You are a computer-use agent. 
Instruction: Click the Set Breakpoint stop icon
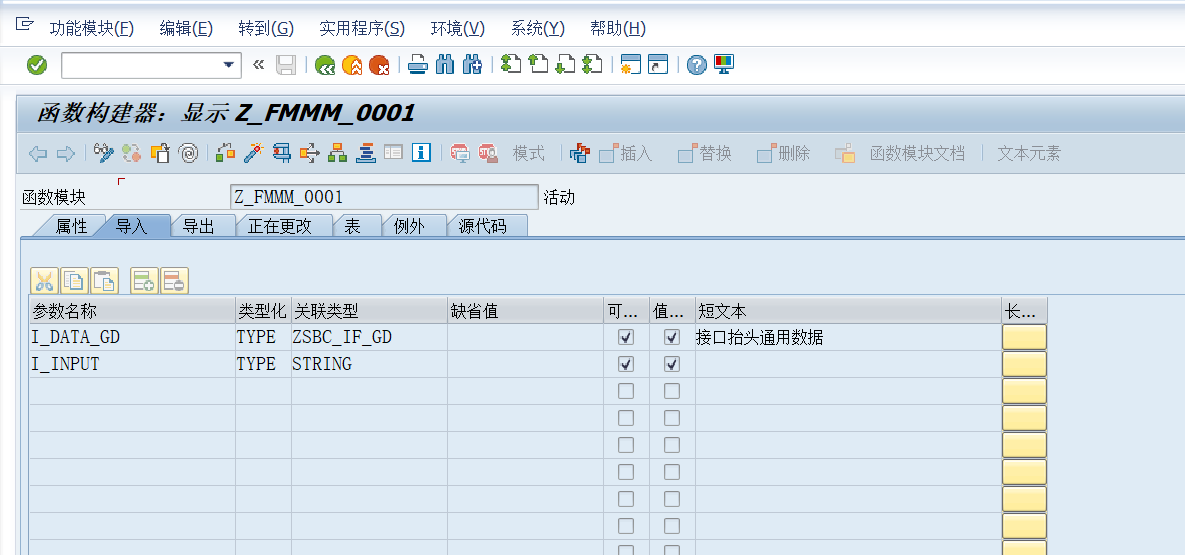[460, 153]
